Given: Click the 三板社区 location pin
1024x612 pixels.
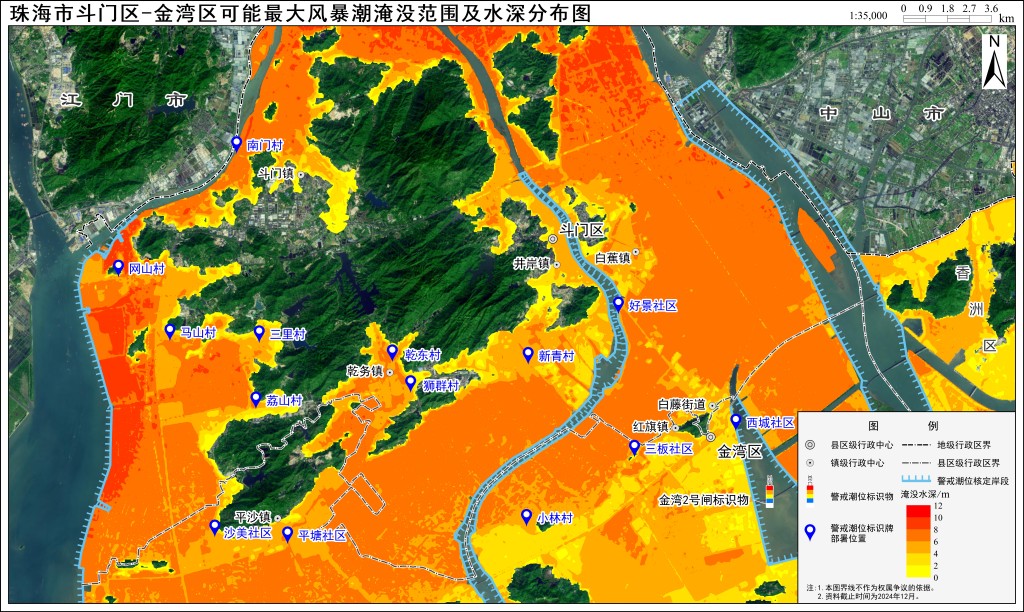Looking at the screenshot, I should click(633, 447).
